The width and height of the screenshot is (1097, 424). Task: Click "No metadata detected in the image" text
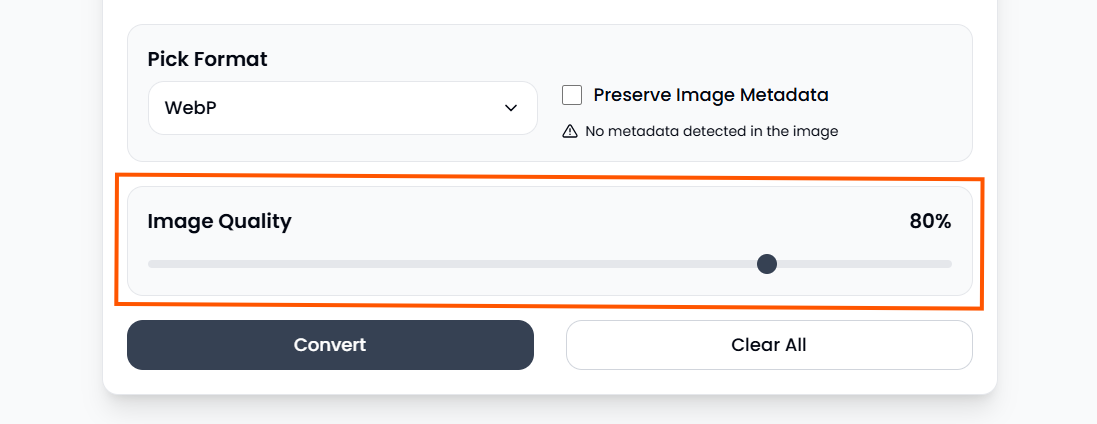click(711, 131)
